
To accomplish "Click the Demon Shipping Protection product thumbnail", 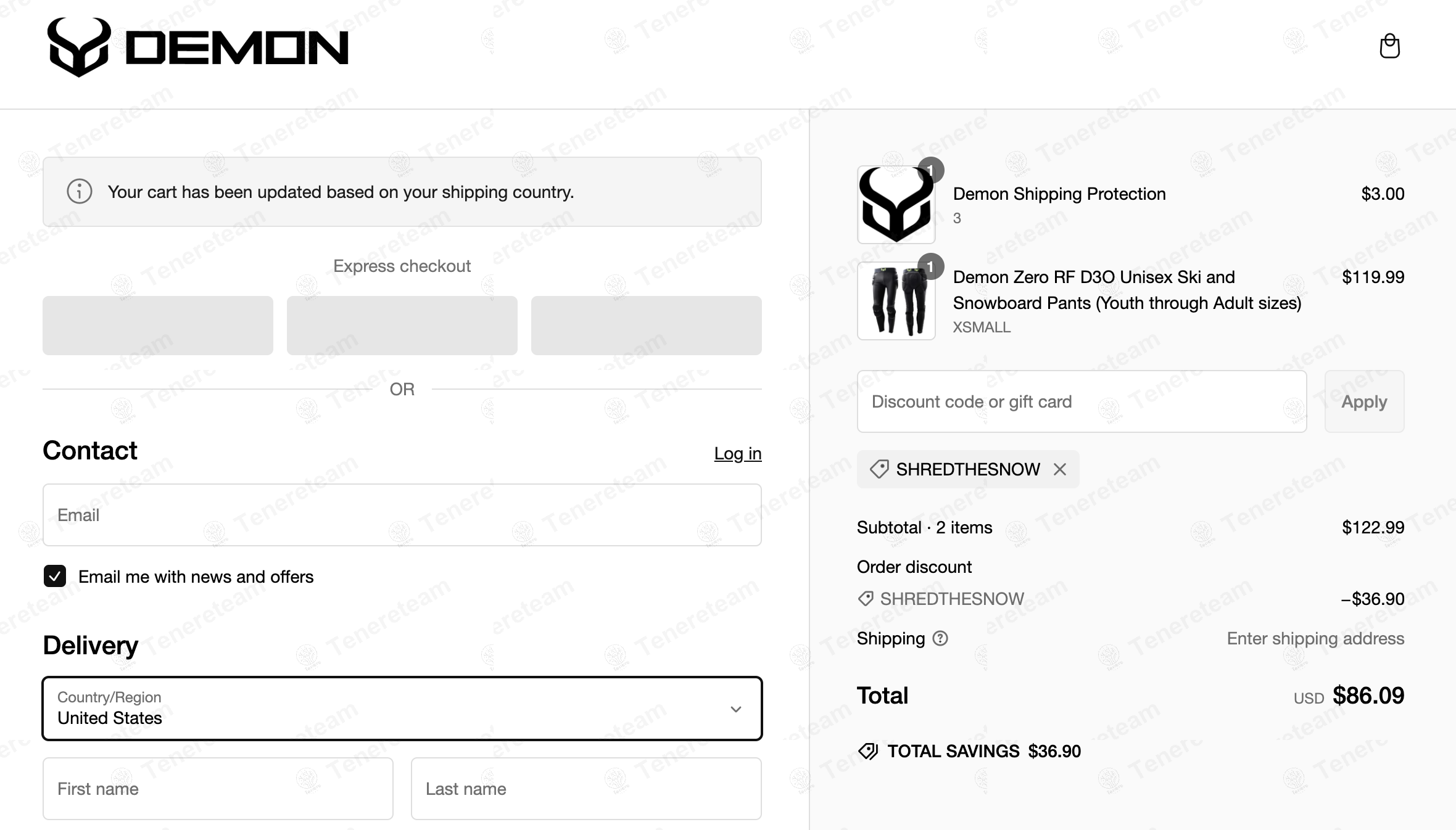I will pyautogui.click(x=896, y=205).
